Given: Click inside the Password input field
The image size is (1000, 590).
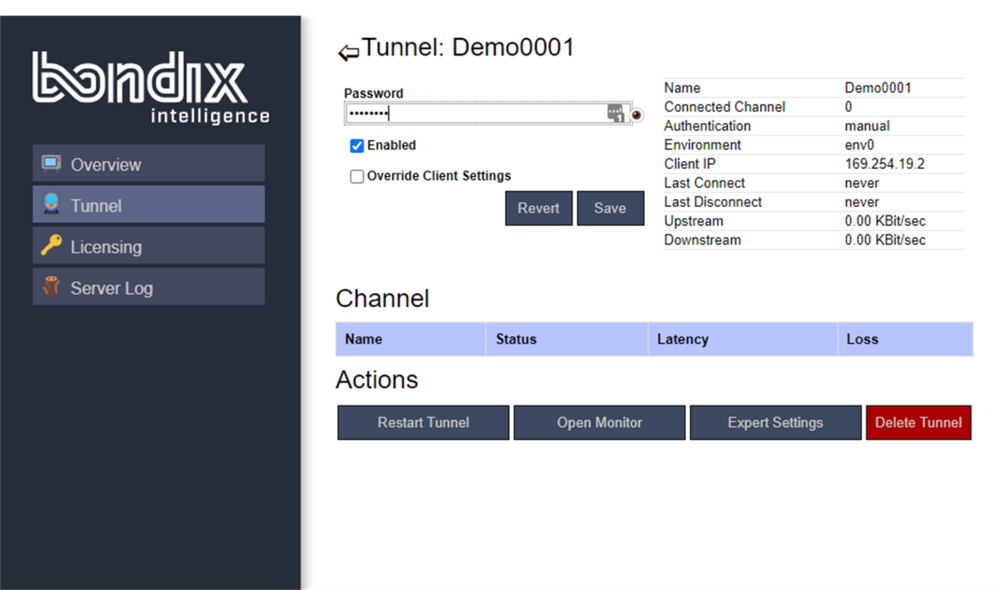Looking at the screenshot, I should 470,111.
